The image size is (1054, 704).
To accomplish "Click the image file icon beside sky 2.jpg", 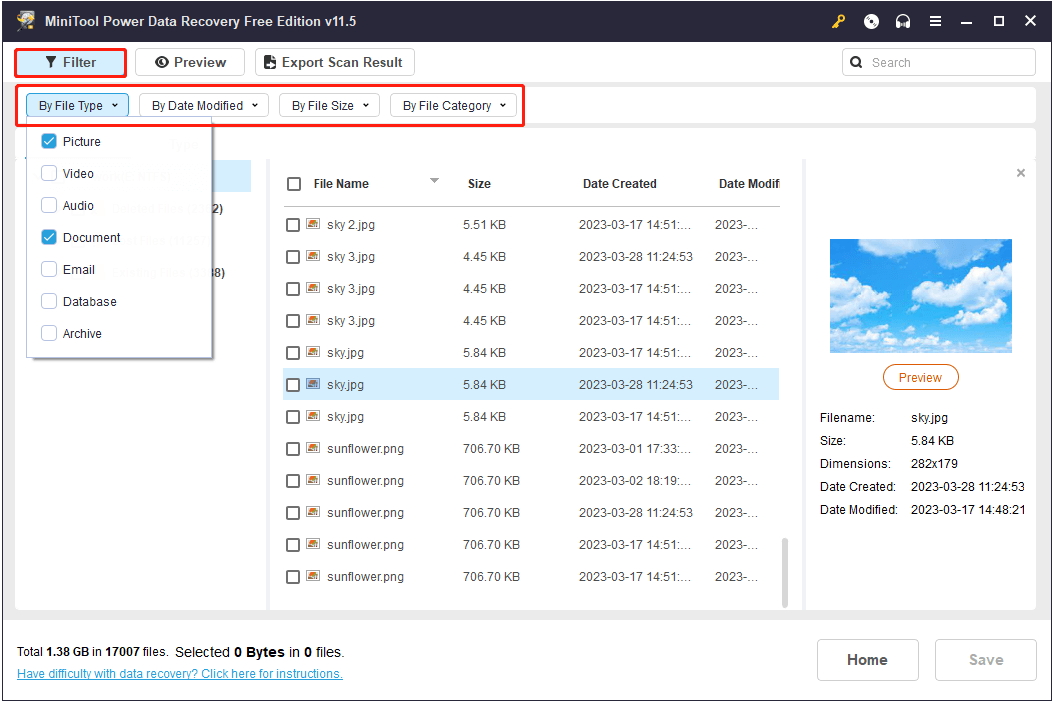I will click(x=313, y=225).
